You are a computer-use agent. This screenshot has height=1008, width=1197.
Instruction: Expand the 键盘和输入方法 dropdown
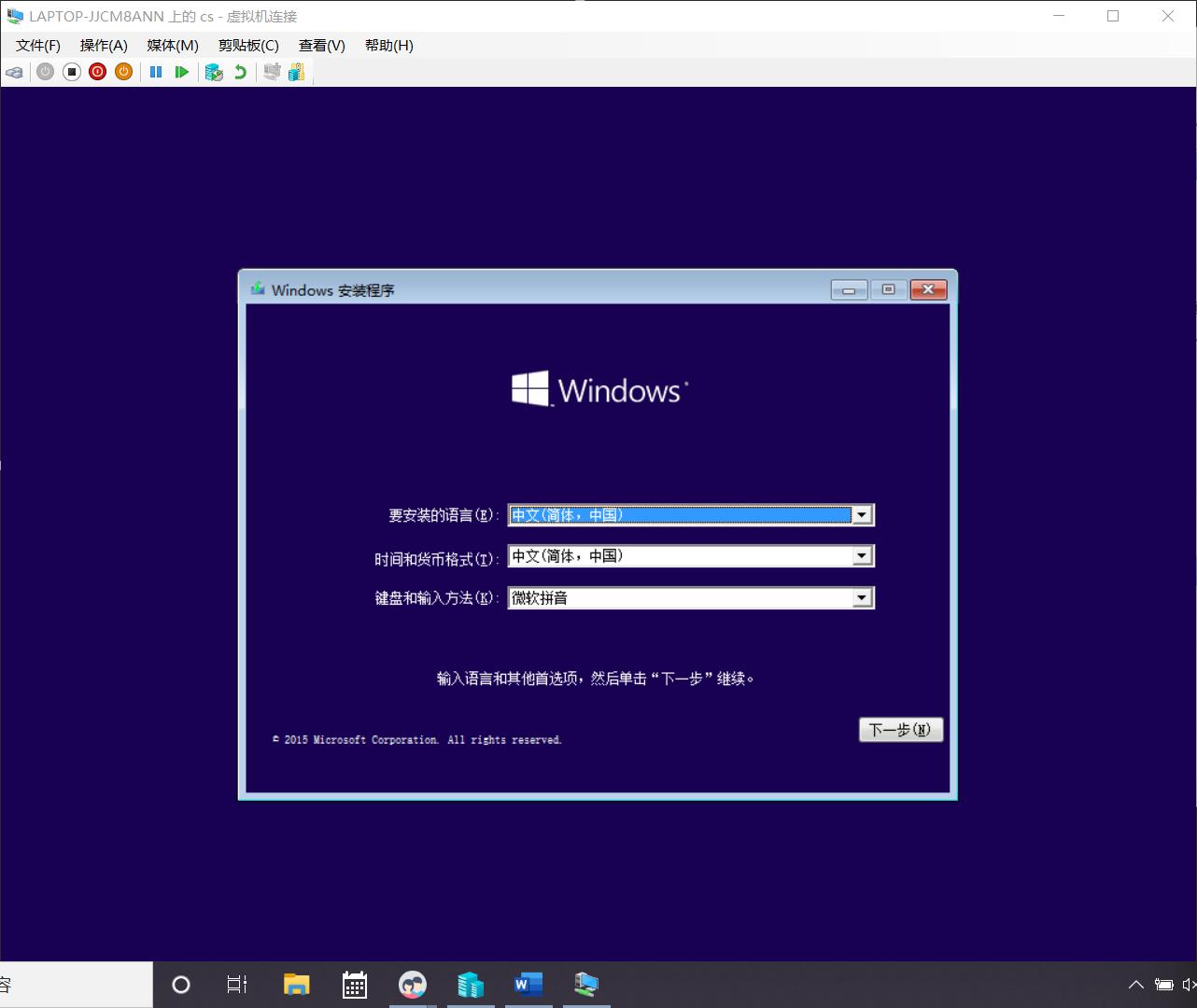862,598
